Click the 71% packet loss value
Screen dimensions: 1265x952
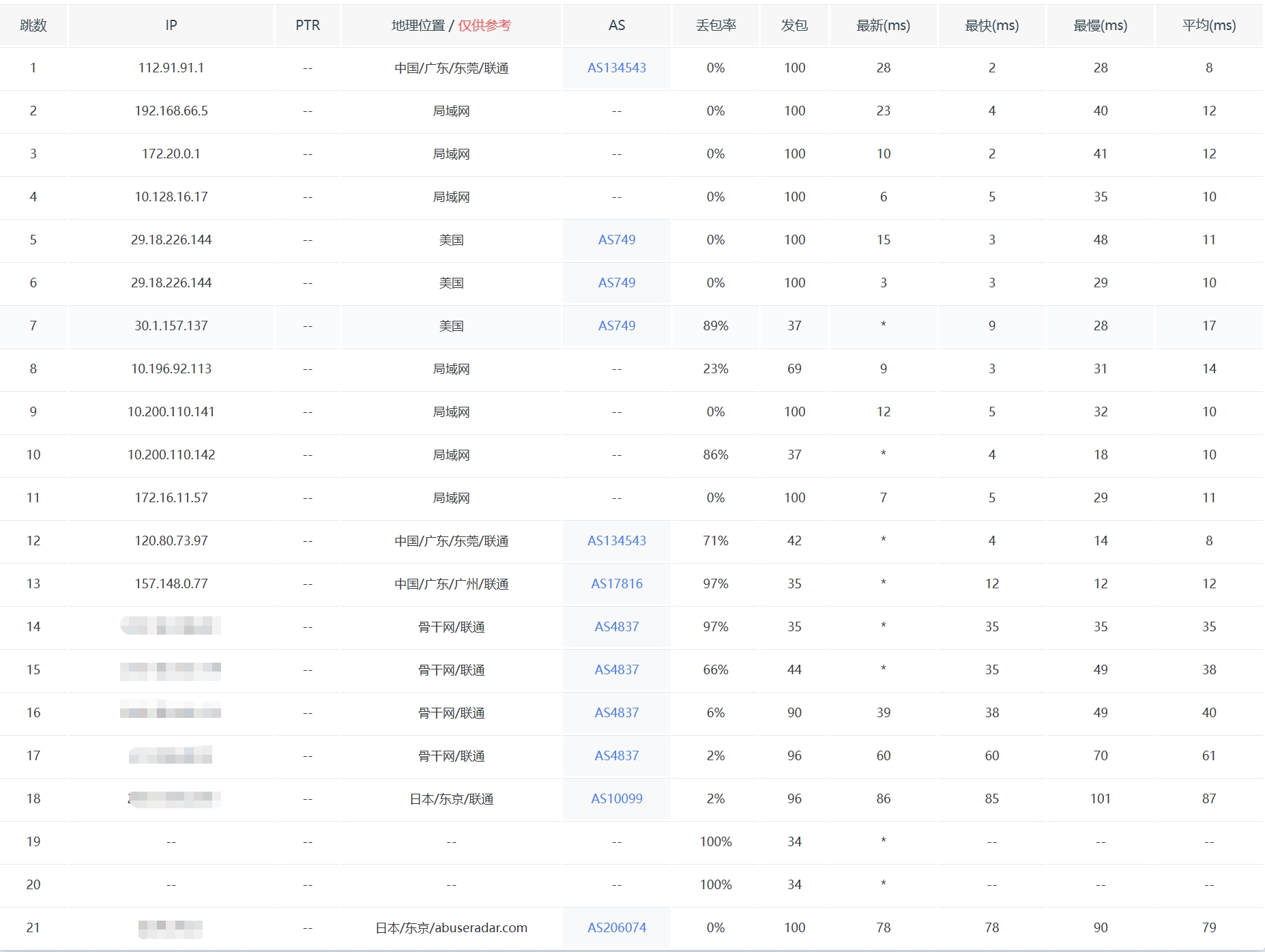pyautogui.click(x=716, y=540)
